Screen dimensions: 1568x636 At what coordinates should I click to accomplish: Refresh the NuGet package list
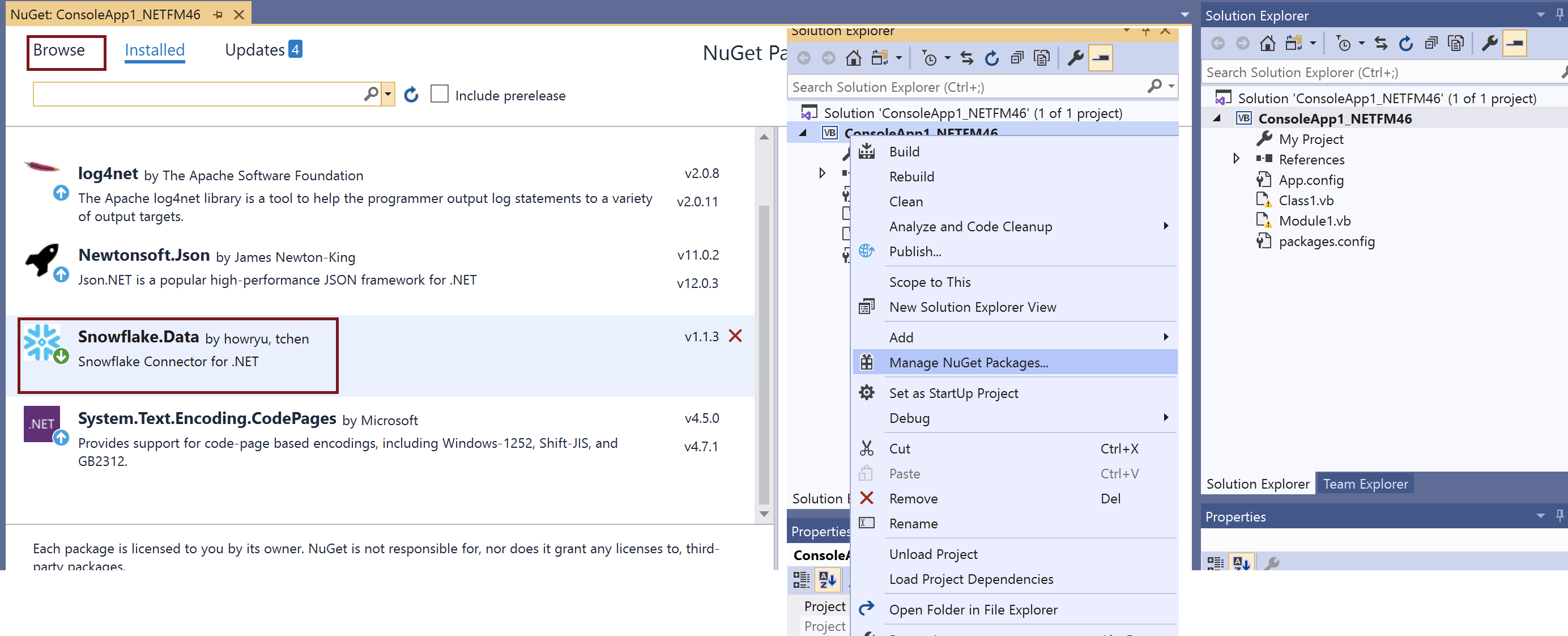(x=411, y=95)
